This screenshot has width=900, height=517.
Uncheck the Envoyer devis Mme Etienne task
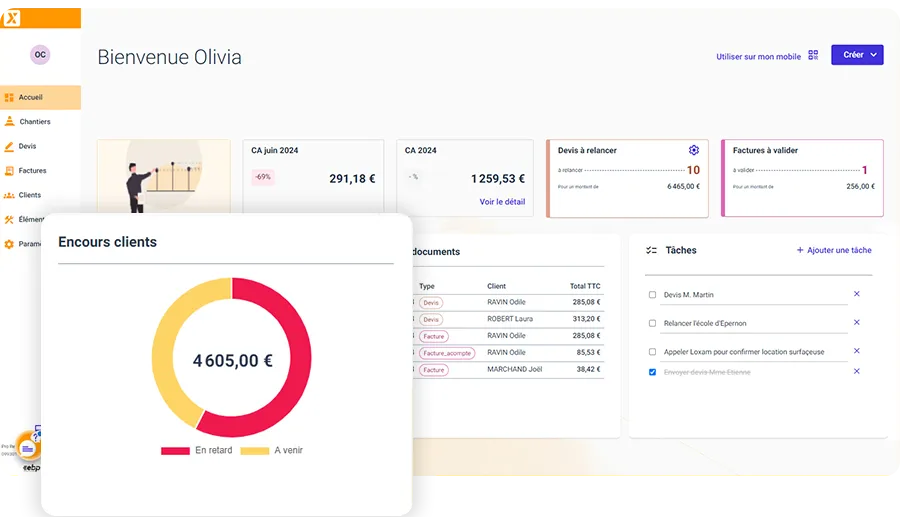point(653,372)
